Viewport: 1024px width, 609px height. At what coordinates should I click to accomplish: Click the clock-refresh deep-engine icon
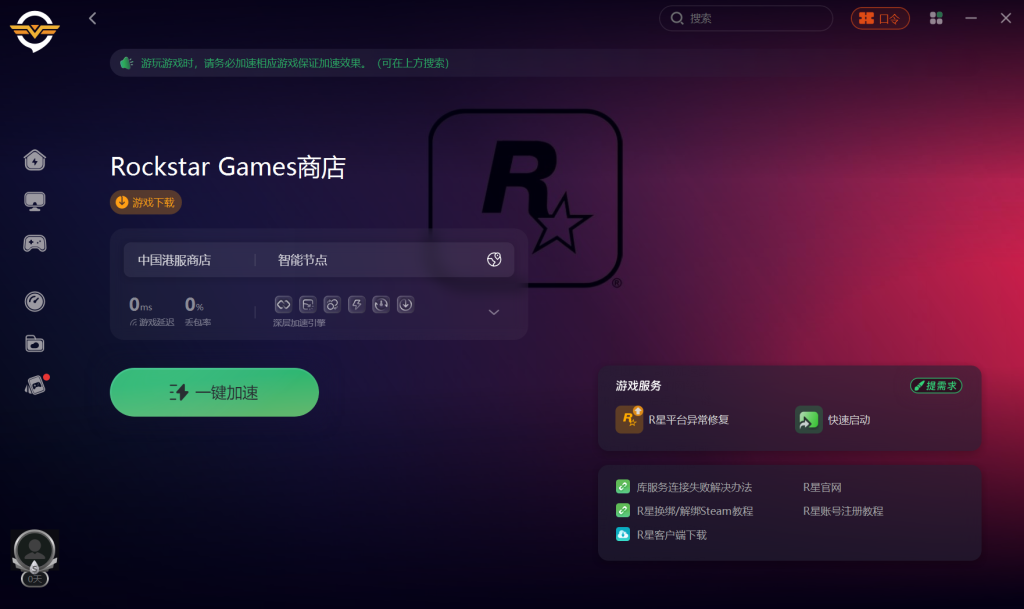pos(381,304)
